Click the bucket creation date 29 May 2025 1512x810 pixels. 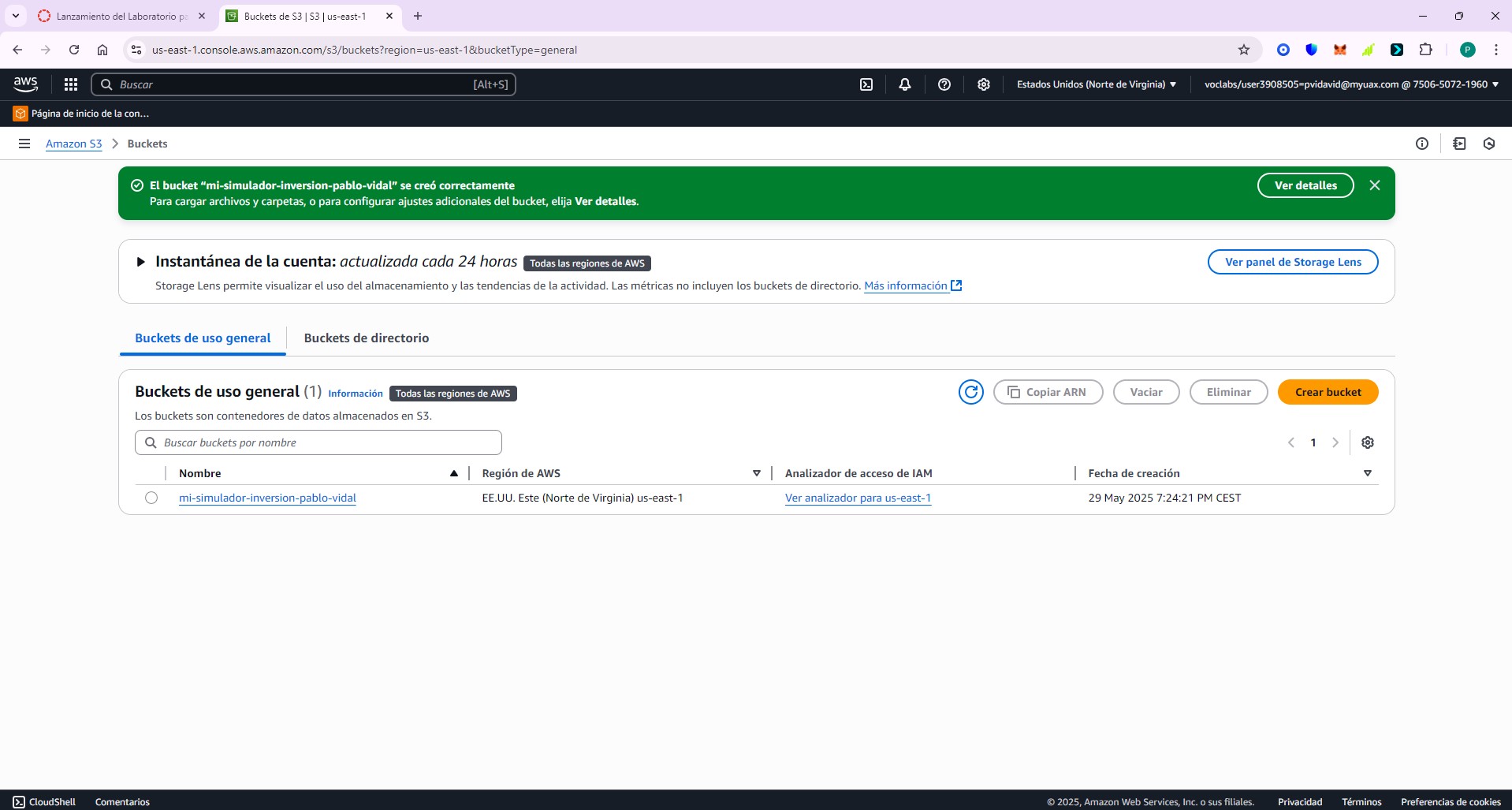(x=1164, y=498)
